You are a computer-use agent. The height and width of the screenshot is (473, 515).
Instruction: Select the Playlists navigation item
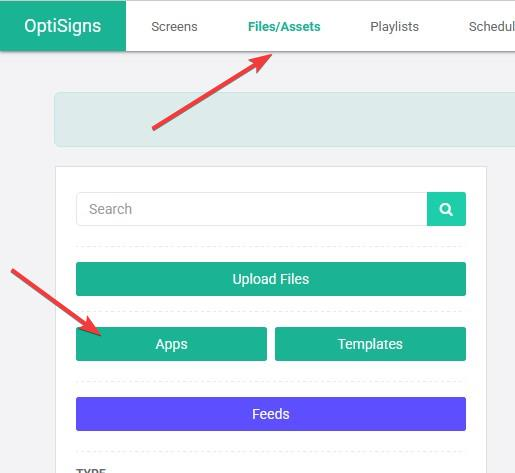tap(394, 27)
